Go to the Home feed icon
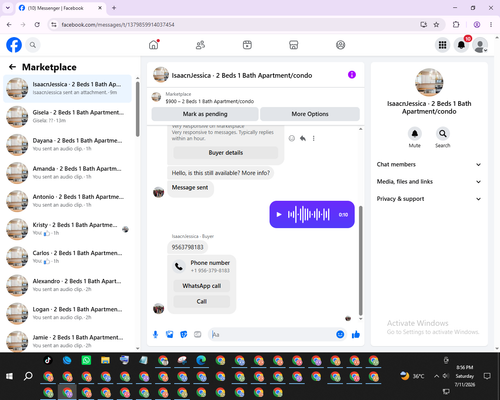This screenshot has width=500, height=400. coord(154,45)
